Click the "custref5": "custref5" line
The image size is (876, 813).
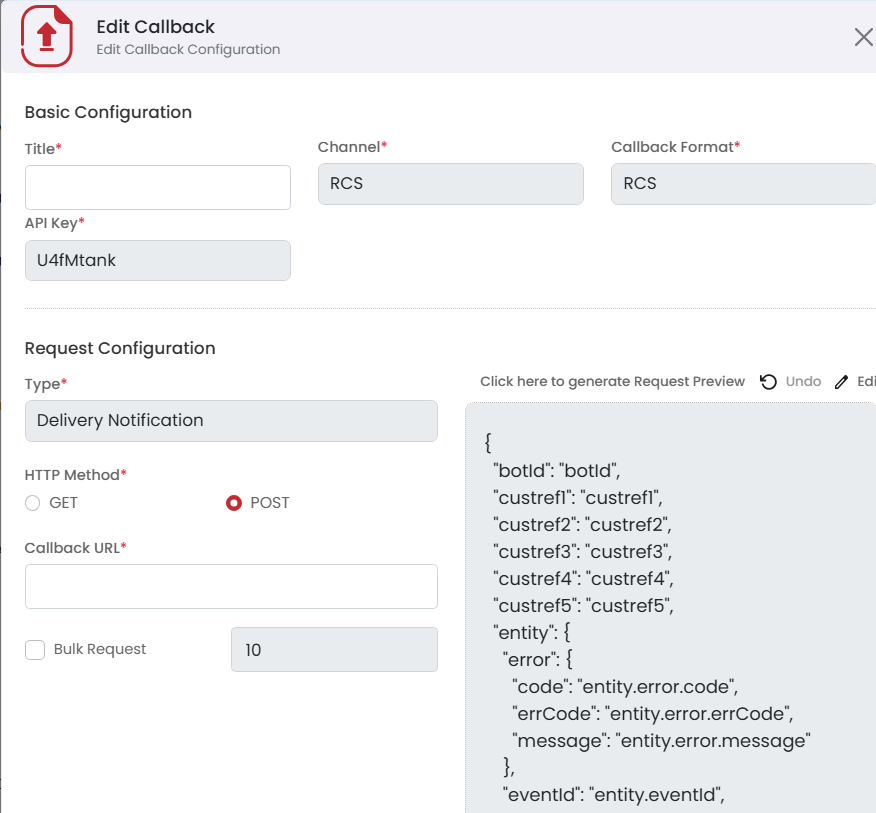pyautogui.click(x=583, y=606)
